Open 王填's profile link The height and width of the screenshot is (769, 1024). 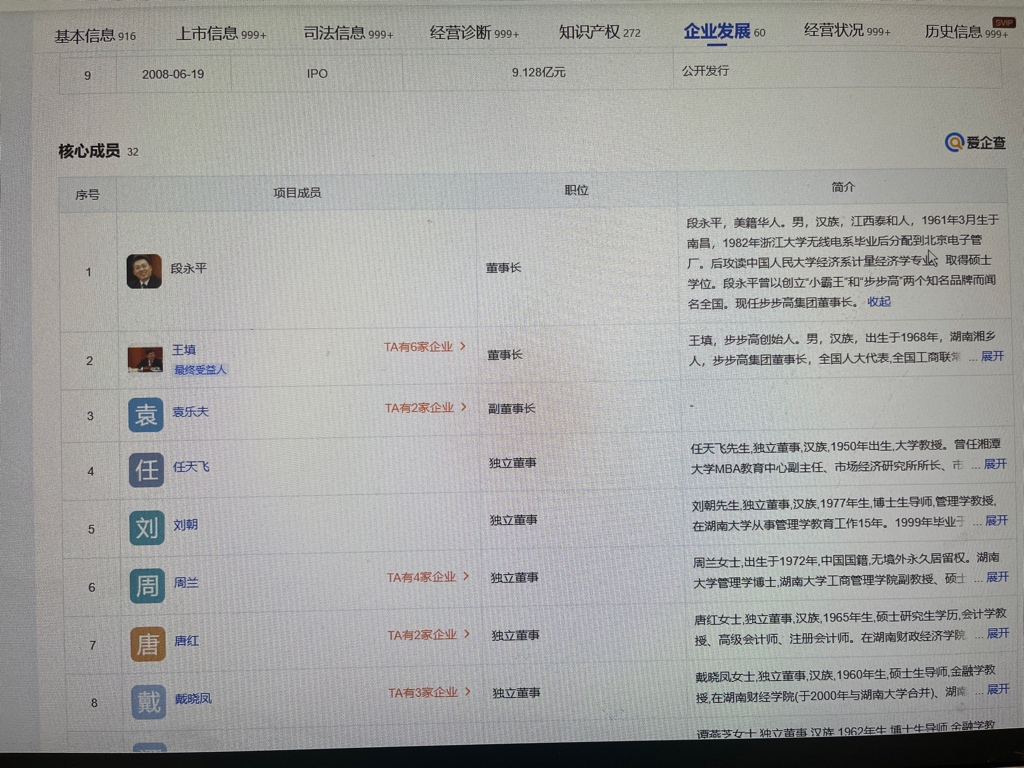click(x=184, y=350)
